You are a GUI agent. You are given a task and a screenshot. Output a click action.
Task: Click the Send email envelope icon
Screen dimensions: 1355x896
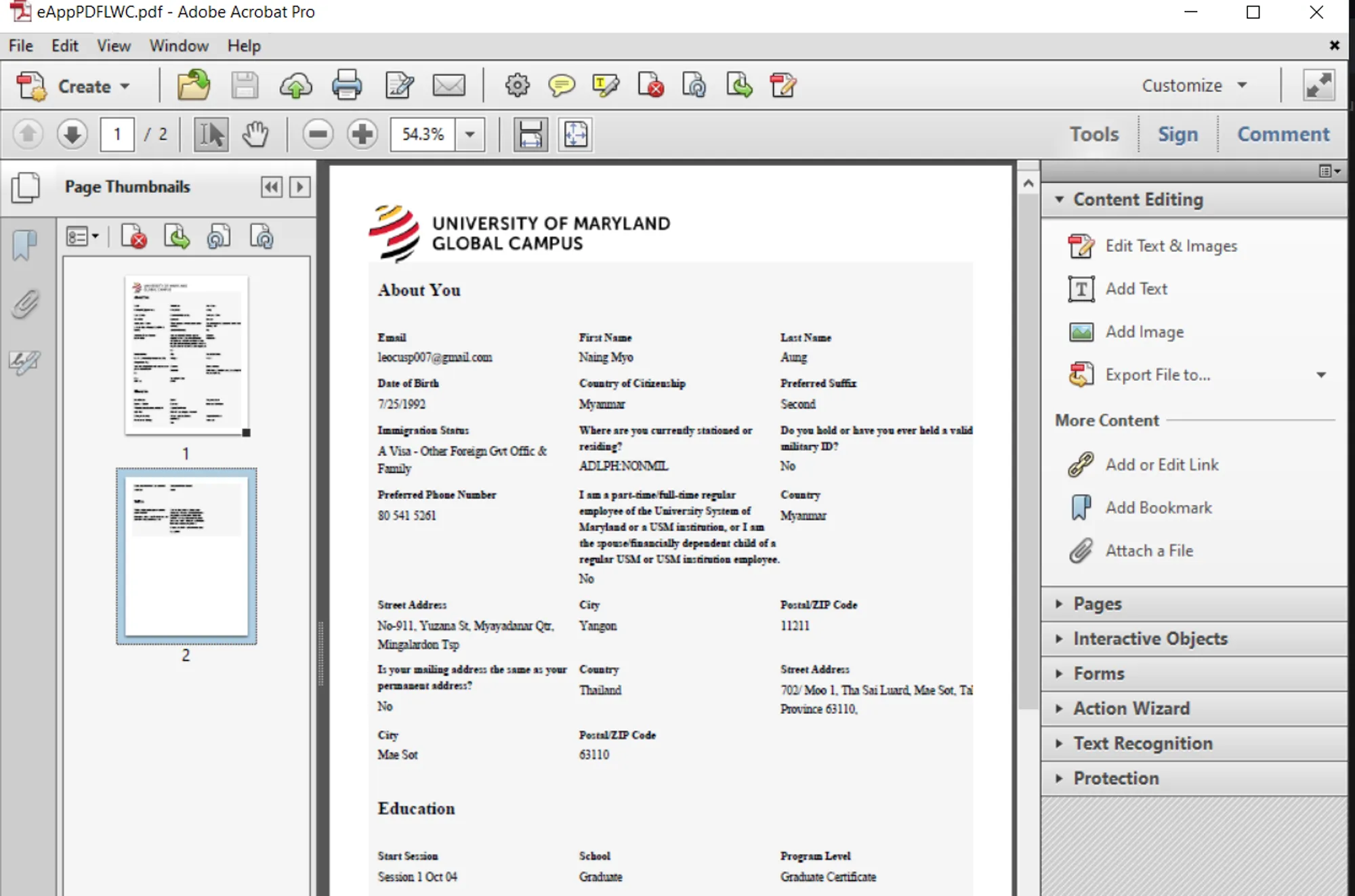pyautogui.click(x=449, y=86)
